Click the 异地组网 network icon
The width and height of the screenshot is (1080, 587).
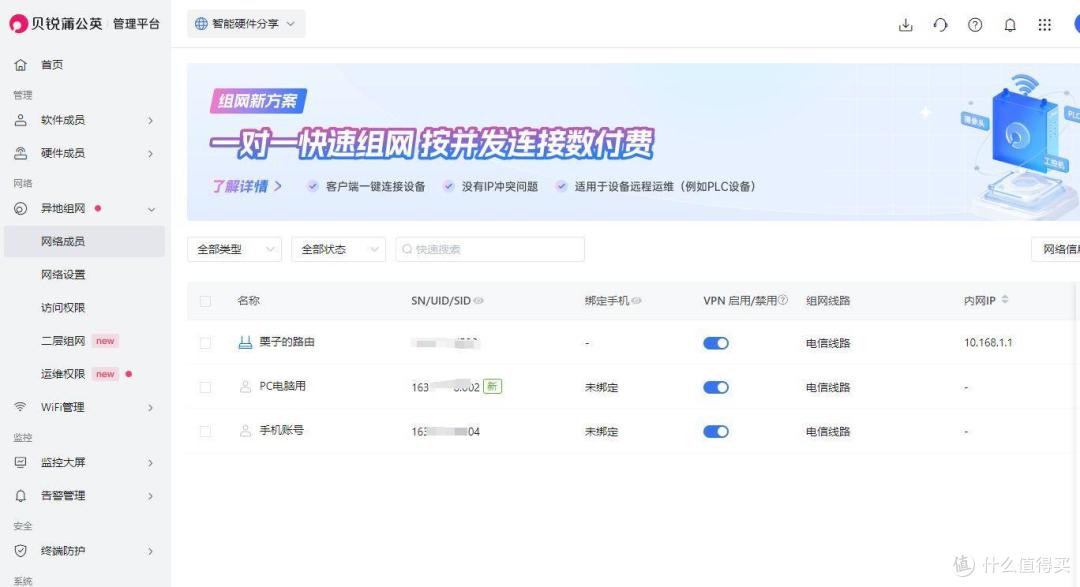21,208
